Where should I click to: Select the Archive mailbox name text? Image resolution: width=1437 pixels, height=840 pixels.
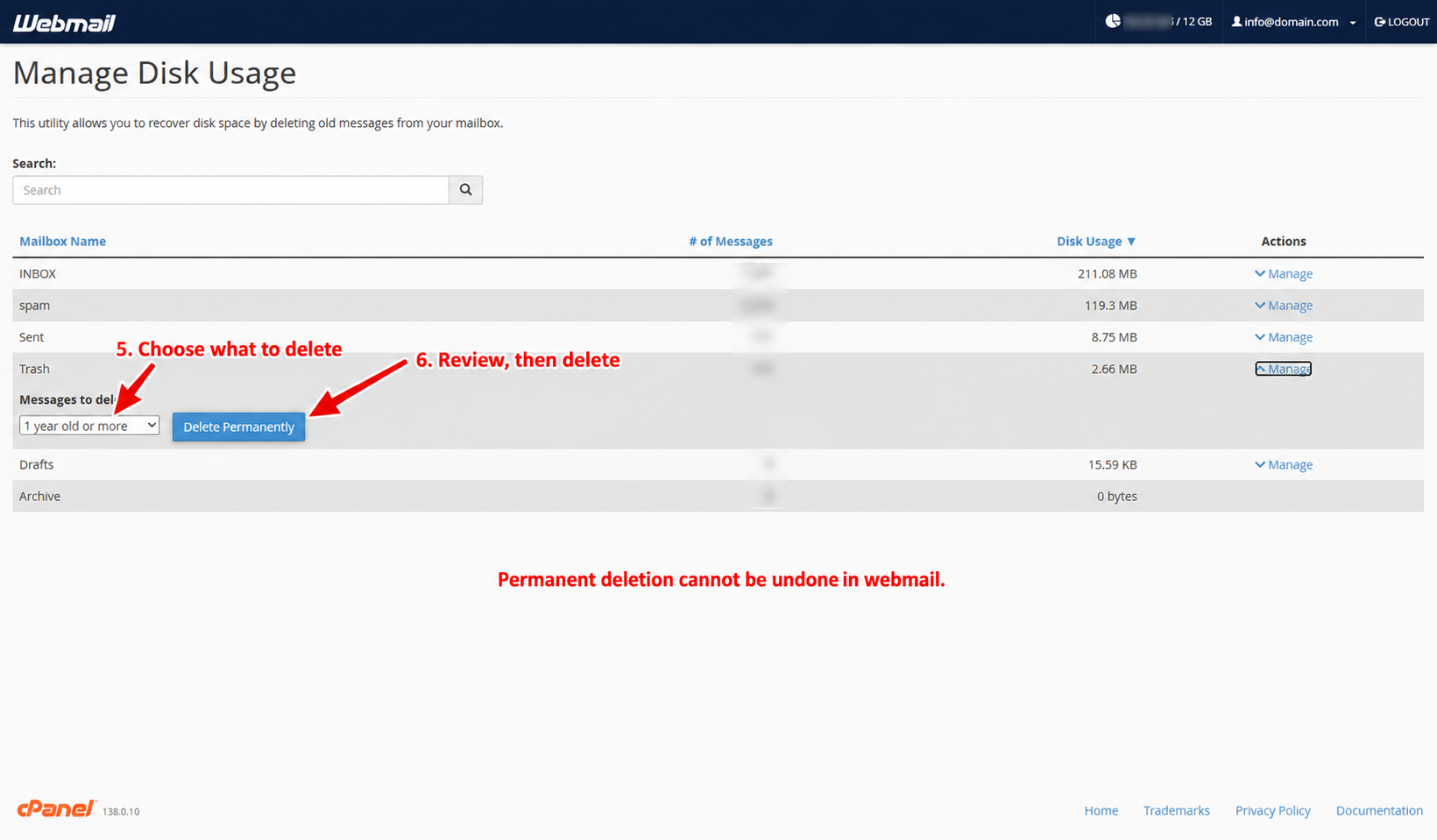(x=39, y=496)
